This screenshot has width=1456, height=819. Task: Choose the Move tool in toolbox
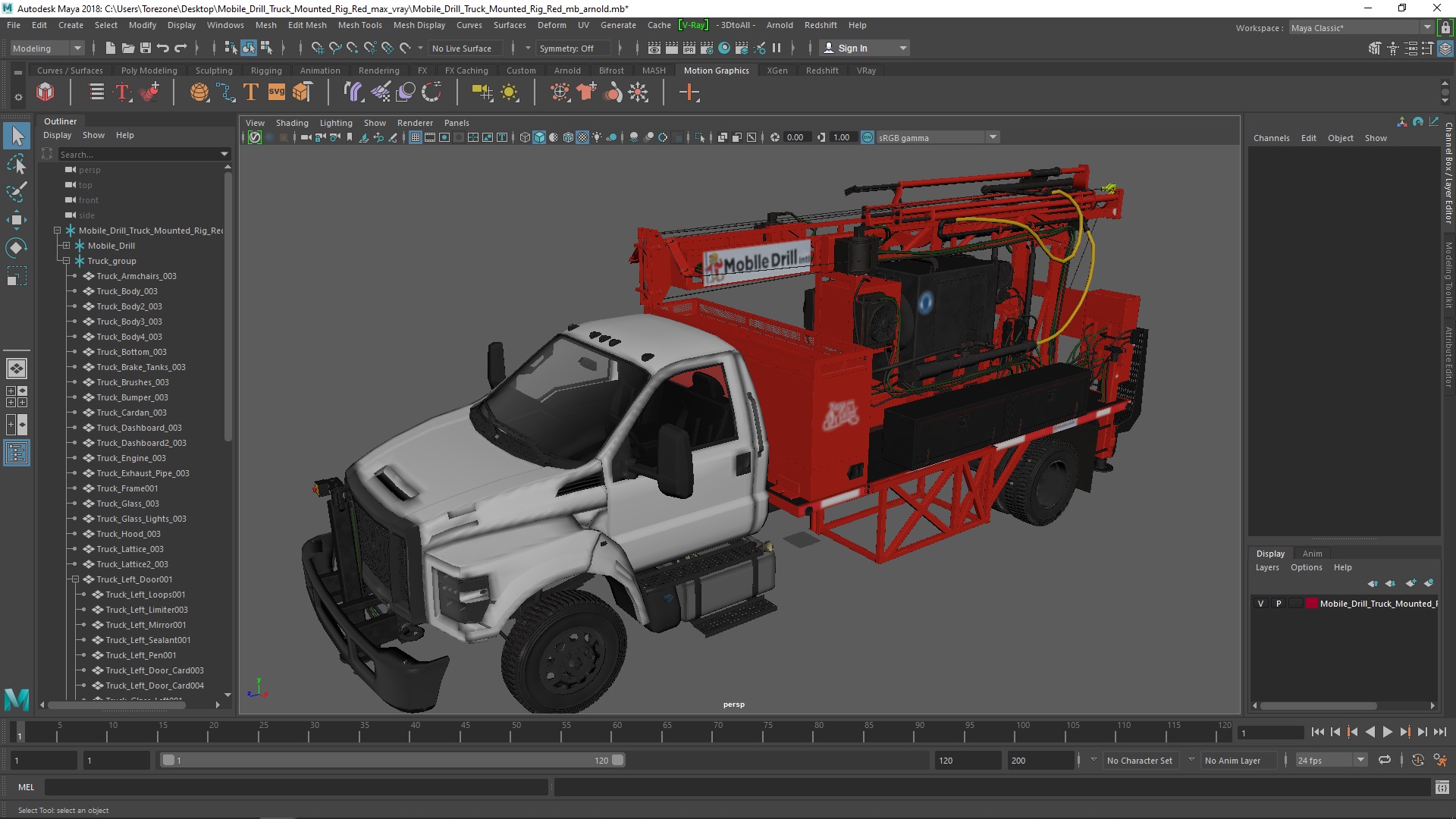click(17, 220)
